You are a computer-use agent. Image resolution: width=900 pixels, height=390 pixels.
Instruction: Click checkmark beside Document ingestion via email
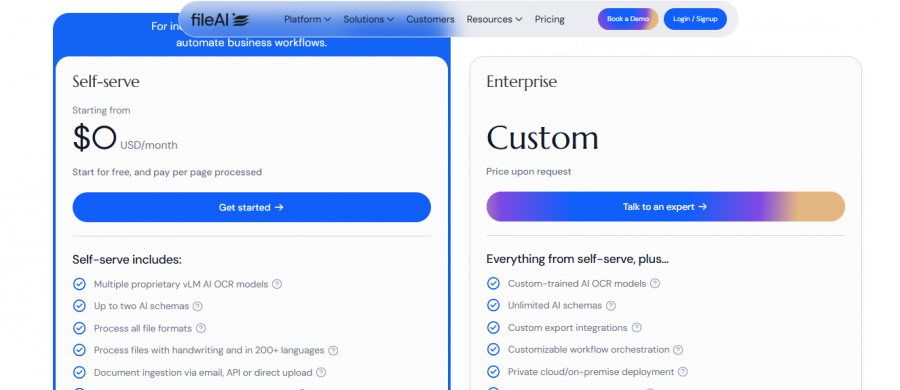[x=79, y=372]
